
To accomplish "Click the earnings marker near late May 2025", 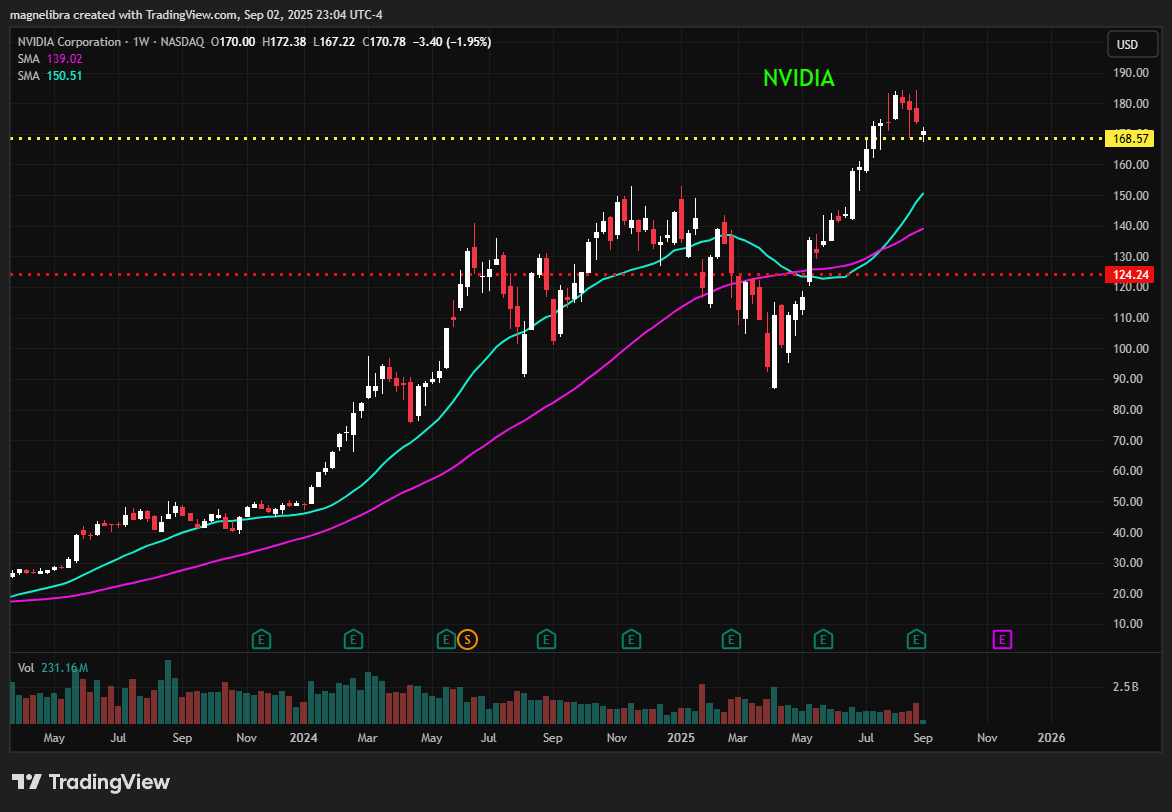I will 823,639.
